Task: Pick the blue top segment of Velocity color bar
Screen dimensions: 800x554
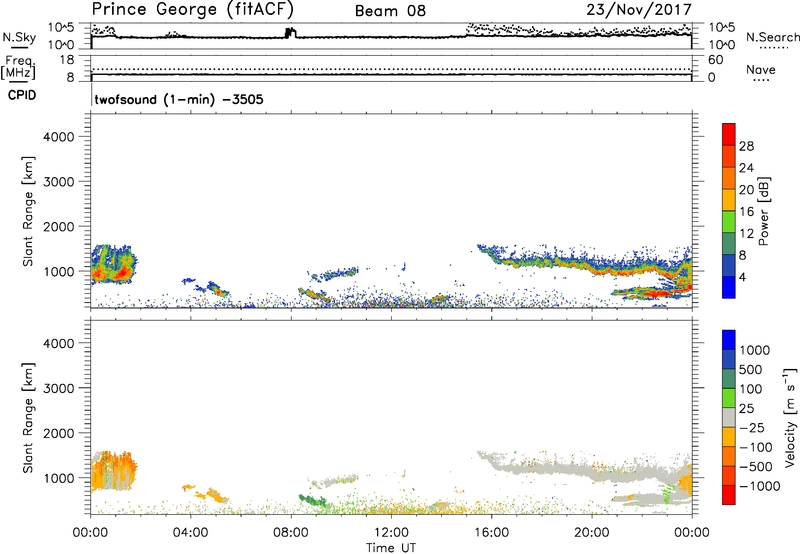Action: 729,340
